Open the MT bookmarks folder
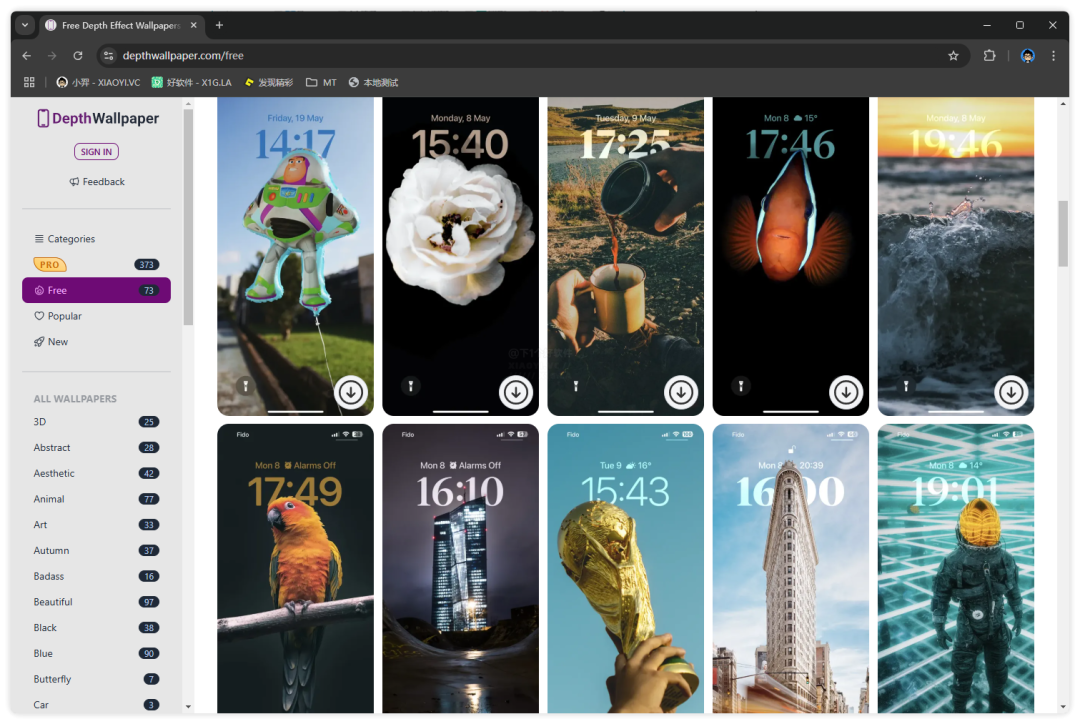This screenshot has width=1080, height=724. coord(321,82)
